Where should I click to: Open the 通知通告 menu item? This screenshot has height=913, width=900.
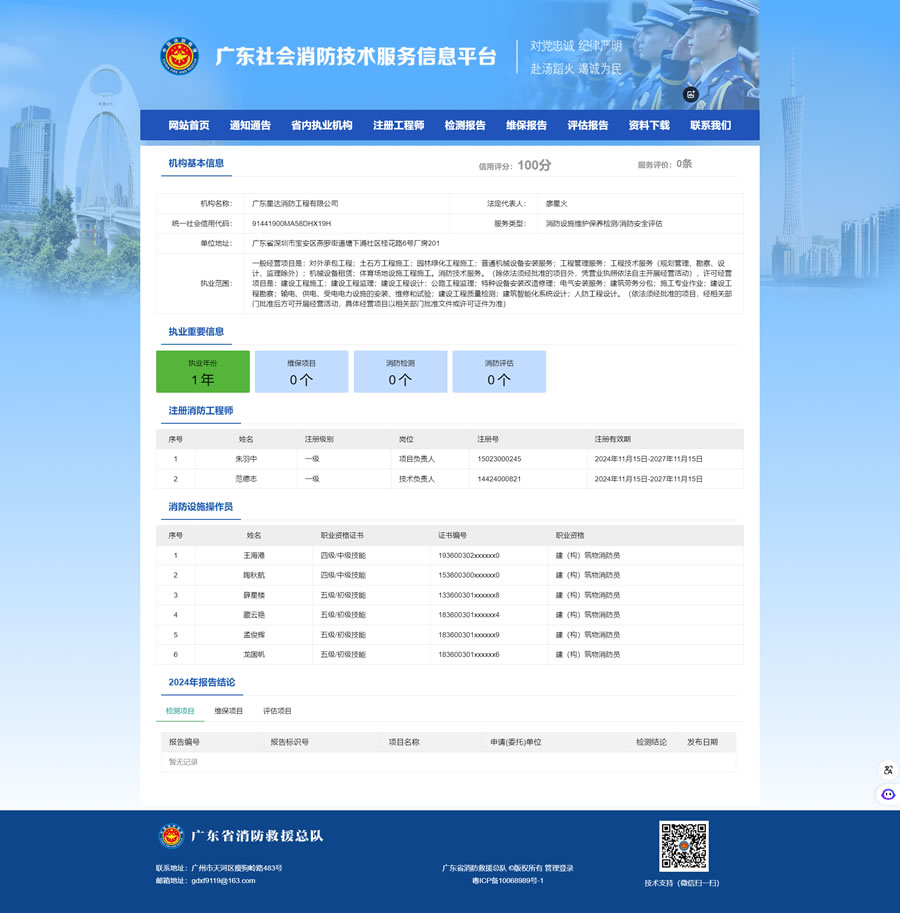tap(250, 125)
